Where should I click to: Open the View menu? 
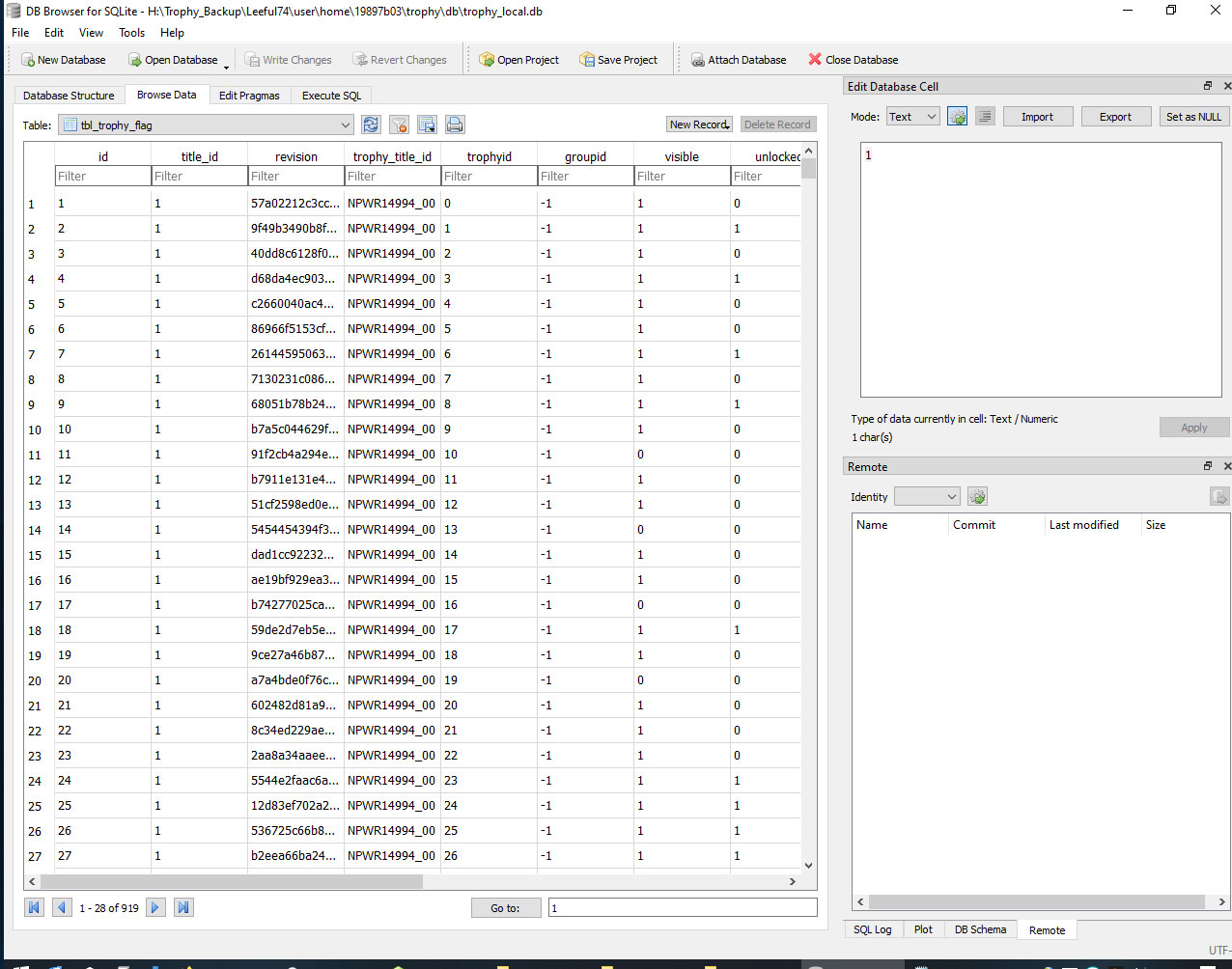[x=91, y=32]
